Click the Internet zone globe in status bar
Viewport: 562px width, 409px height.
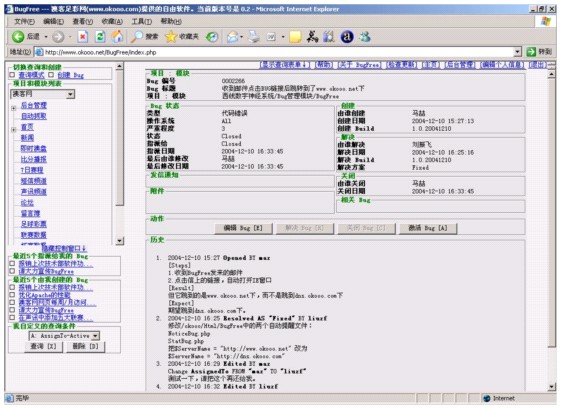(x=487, y=398)
